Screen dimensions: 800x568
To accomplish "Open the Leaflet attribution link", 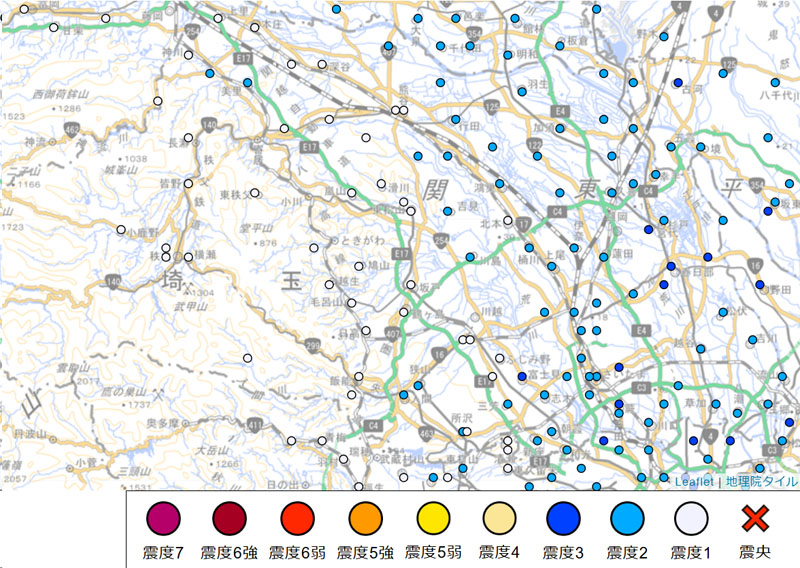I will [x=694, y=482].
